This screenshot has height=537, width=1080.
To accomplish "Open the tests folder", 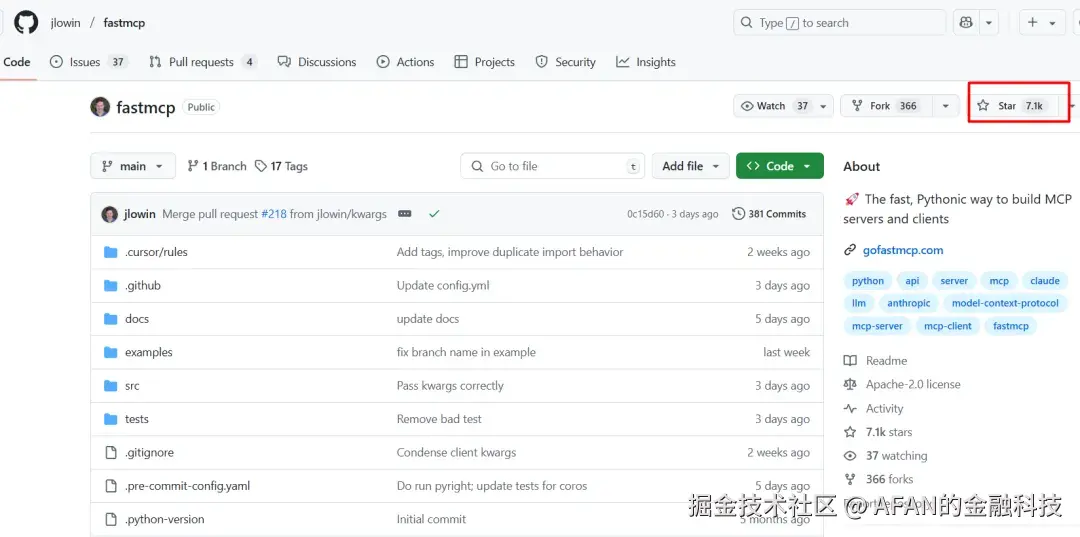I will 136,419.
